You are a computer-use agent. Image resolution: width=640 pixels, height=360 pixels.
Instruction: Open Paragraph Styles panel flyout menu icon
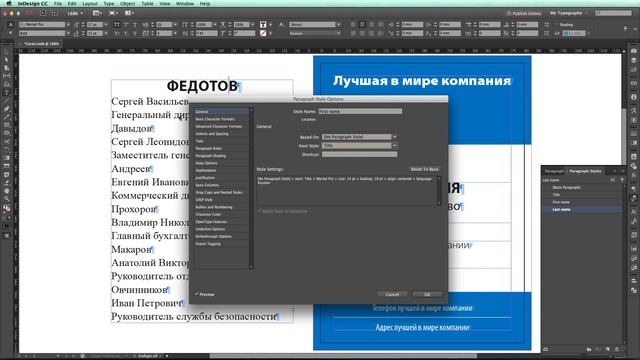(622, 171)
